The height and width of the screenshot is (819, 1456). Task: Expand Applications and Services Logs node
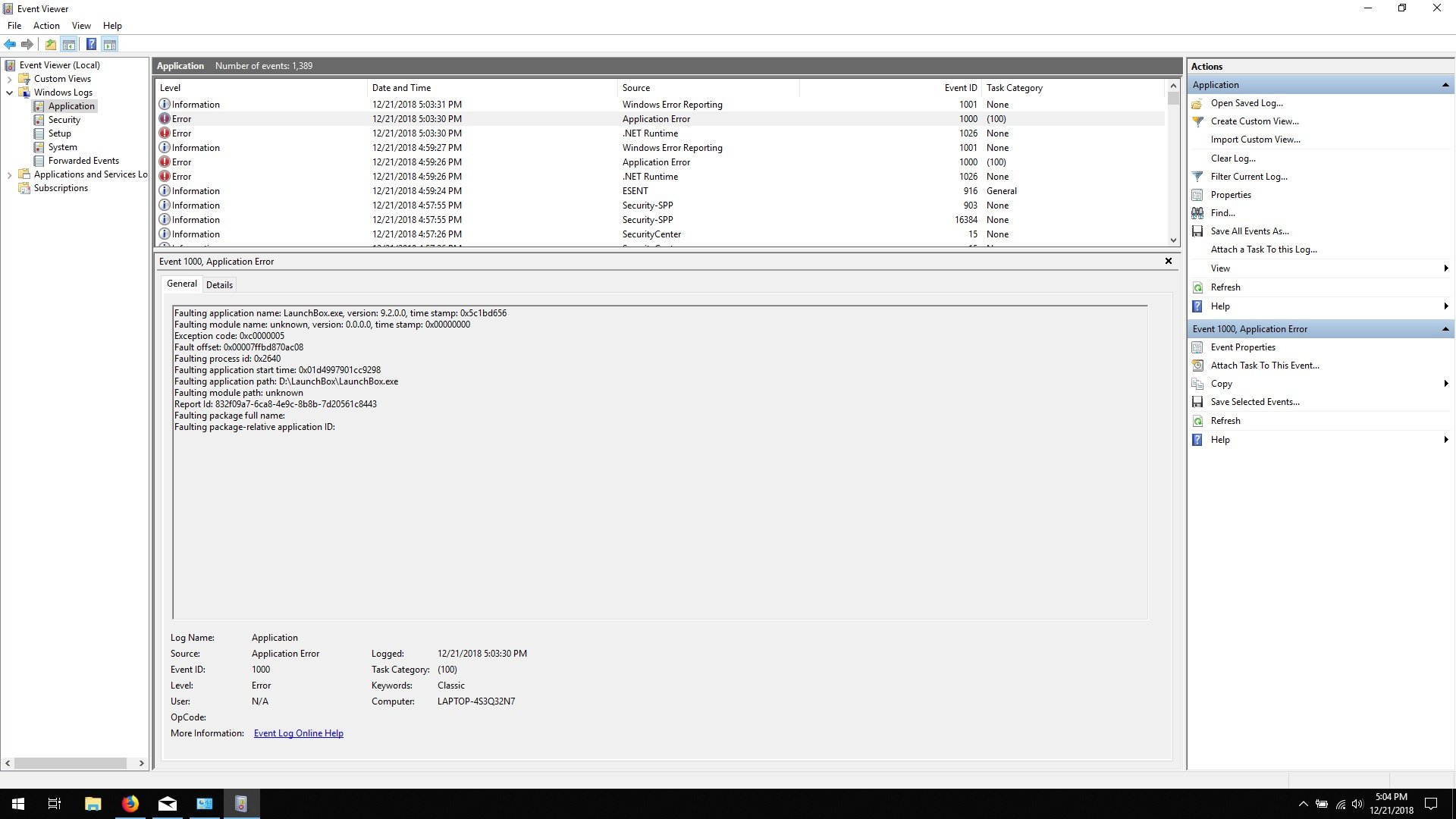tap(9, 174)
